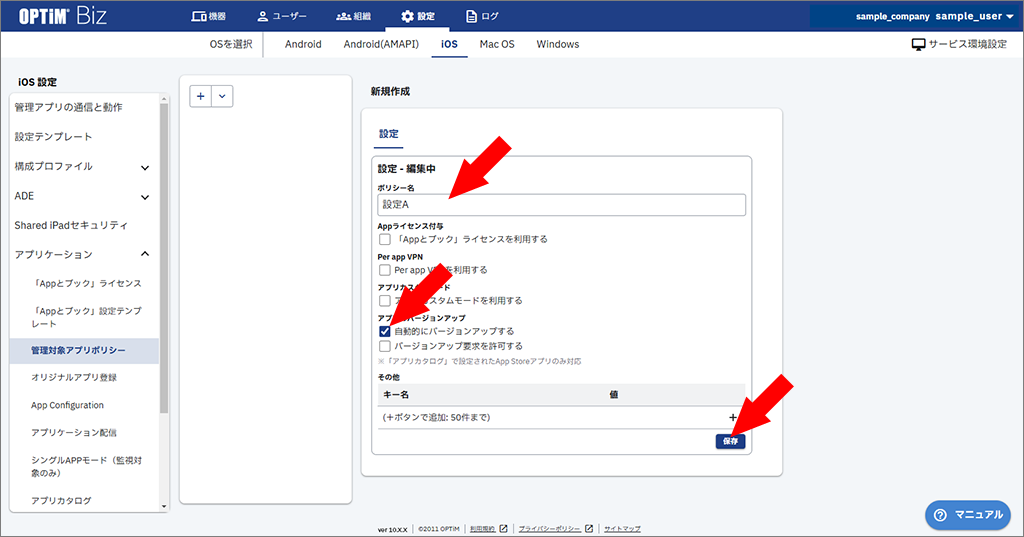Viewport: 1024px width, 537px height.
Task: Open アプリケーション配信 item
Action: click(74, 432)
